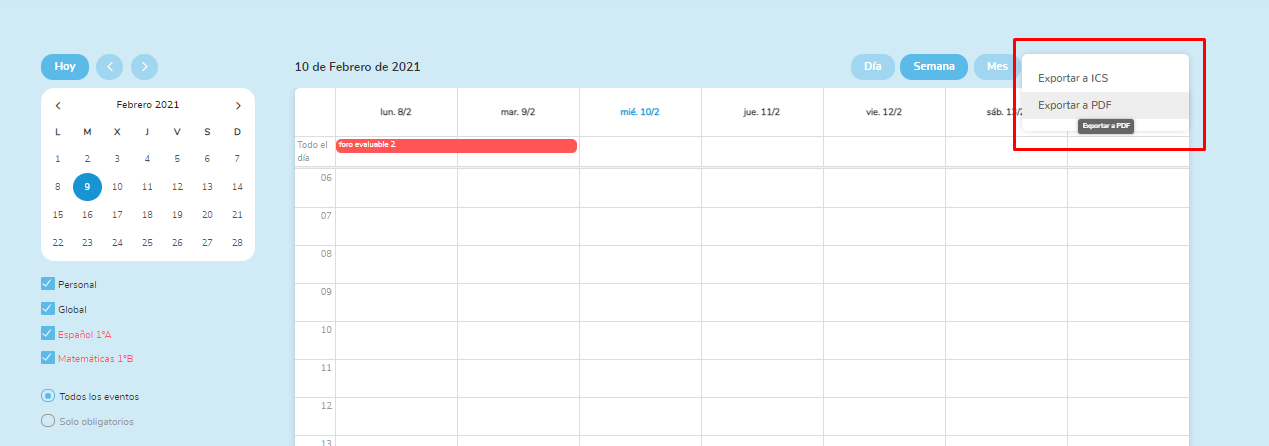Uncheck the Español 1ºA calendar
Viewport: 1269px width, 446px height.
point(47,333)
